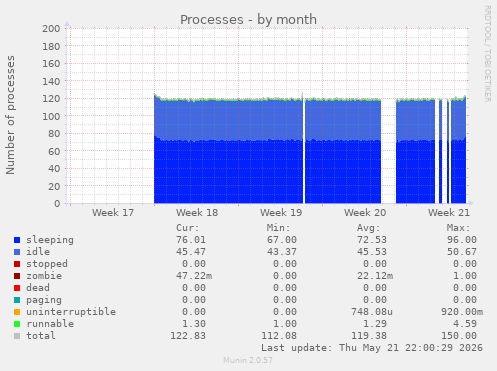The image size is (497, 371).
Task: Click the 'zombie' legend label
Action: [x=44, y=276]
